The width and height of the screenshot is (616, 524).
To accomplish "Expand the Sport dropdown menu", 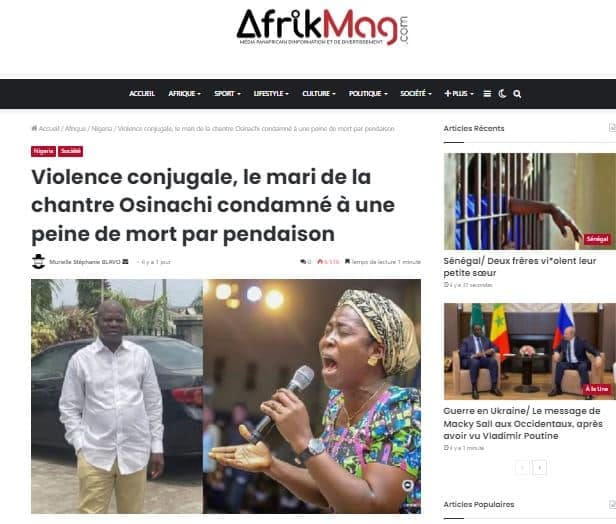I will tap(227, 94).
